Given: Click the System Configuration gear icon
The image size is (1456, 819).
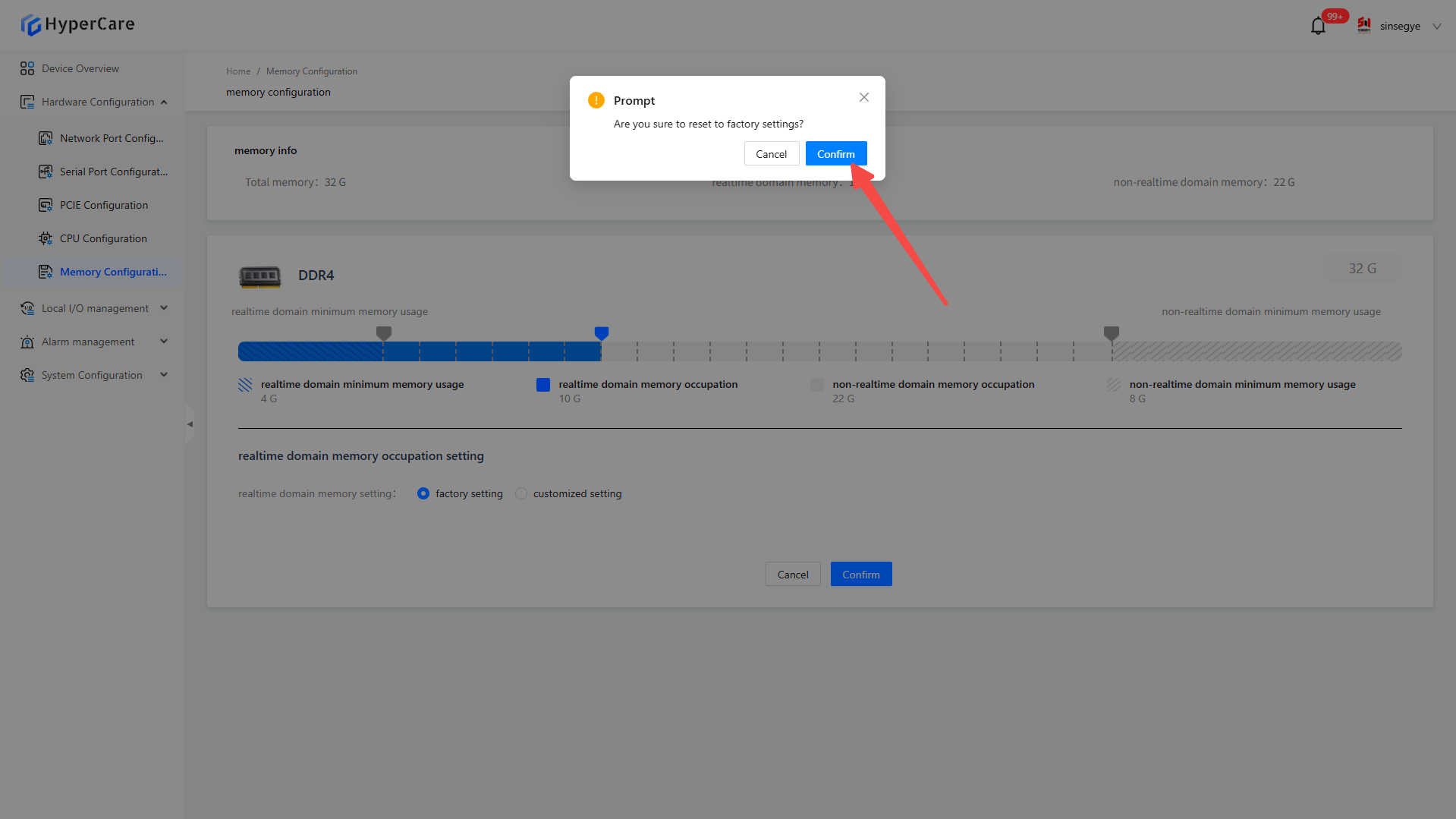Looking at the screenshot, I should pos(27,375).
